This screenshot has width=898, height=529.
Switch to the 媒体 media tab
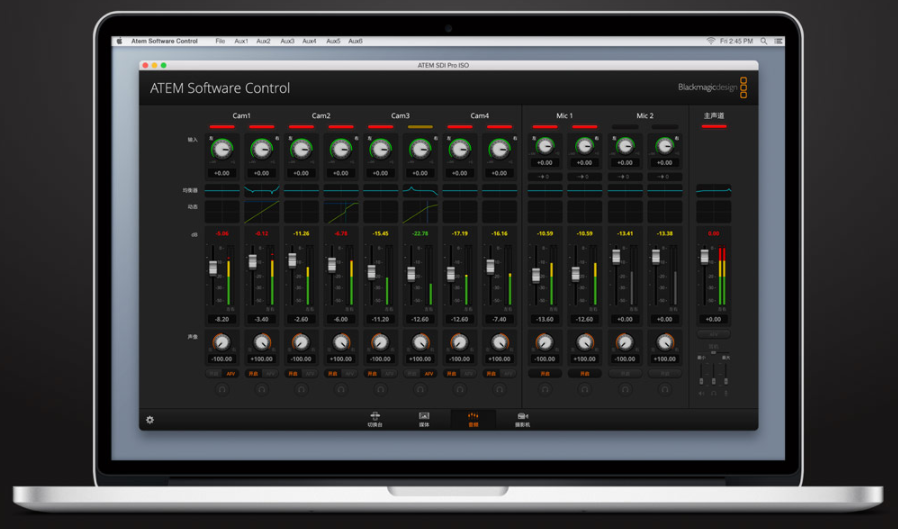point(424,420)
